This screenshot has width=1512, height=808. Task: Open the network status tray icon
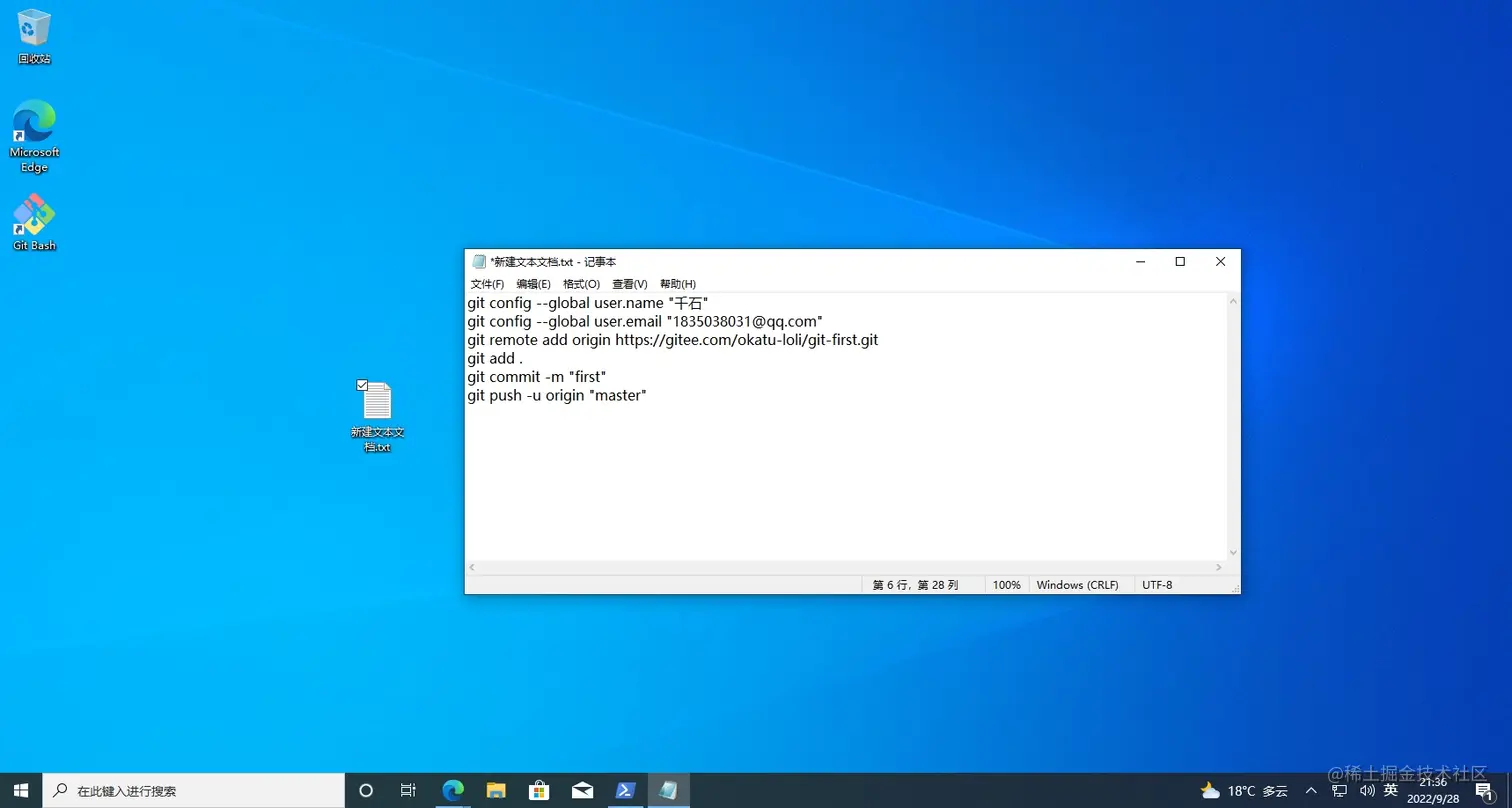click(1340, 791)
